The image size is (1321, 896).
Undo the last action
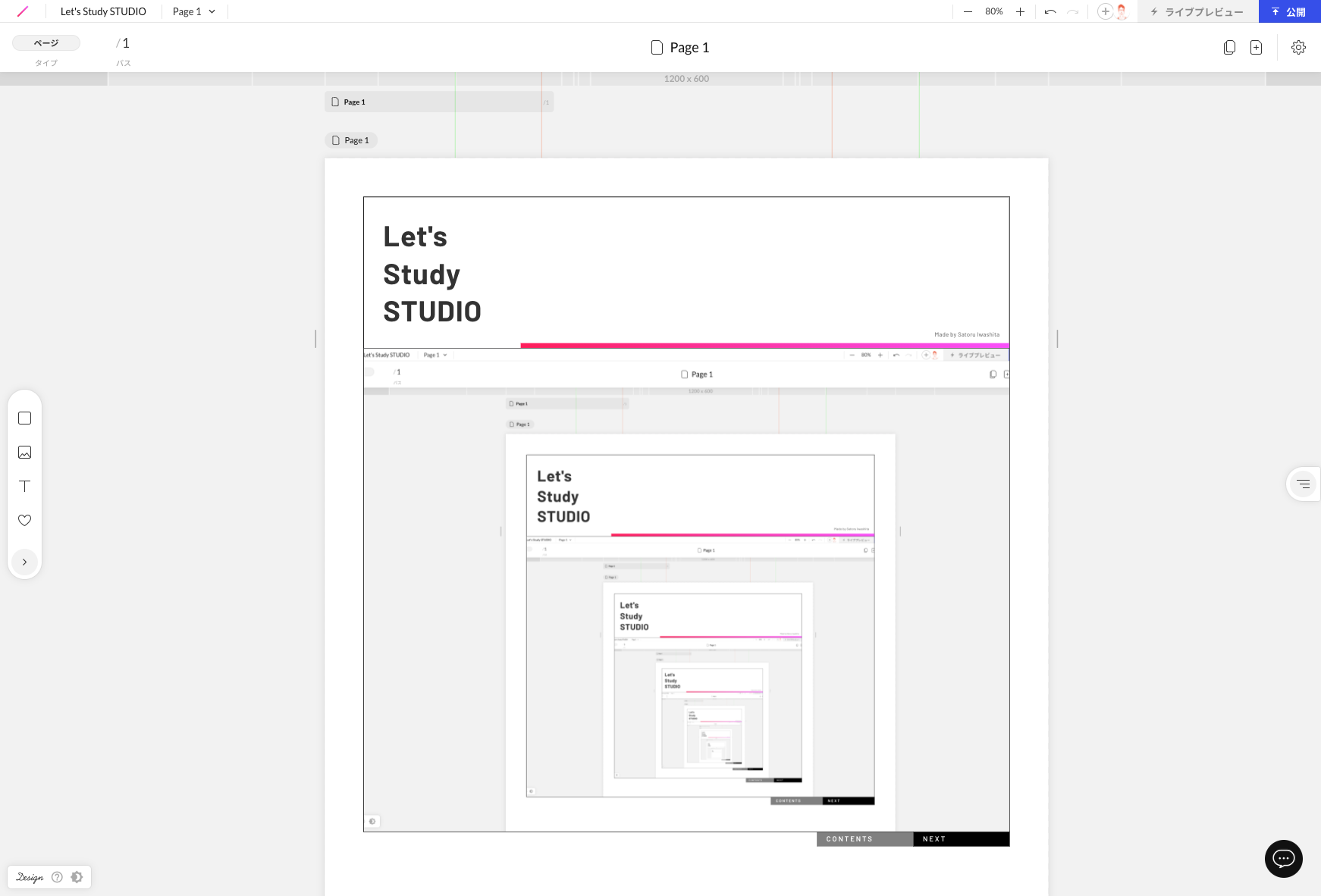pyautogui.click(x=1050, y=11)
